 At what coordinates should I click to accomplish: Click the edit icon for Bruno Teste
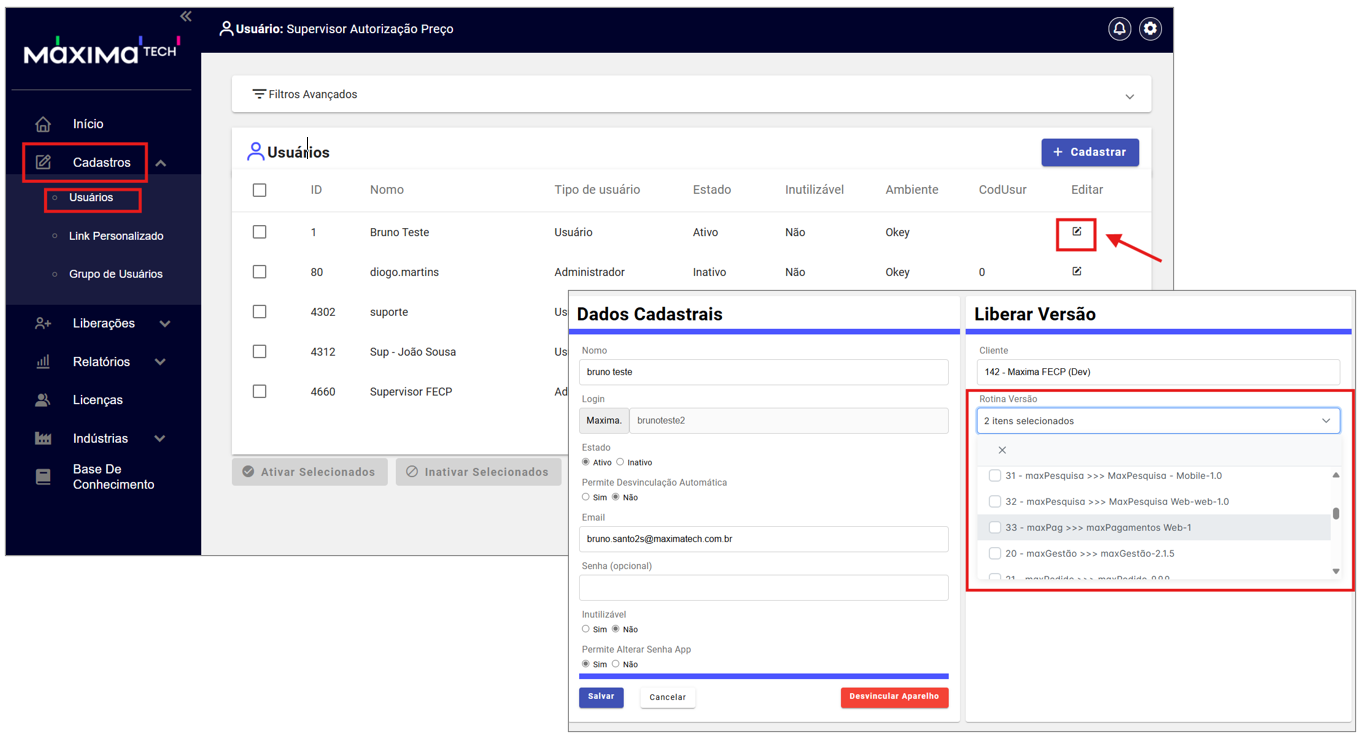(x=1077, y=232)
